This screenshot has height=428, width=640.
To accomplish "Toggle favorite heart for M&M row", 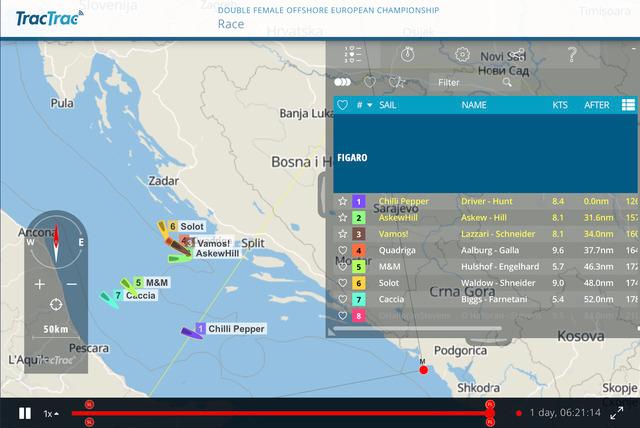I will (343, 267).
